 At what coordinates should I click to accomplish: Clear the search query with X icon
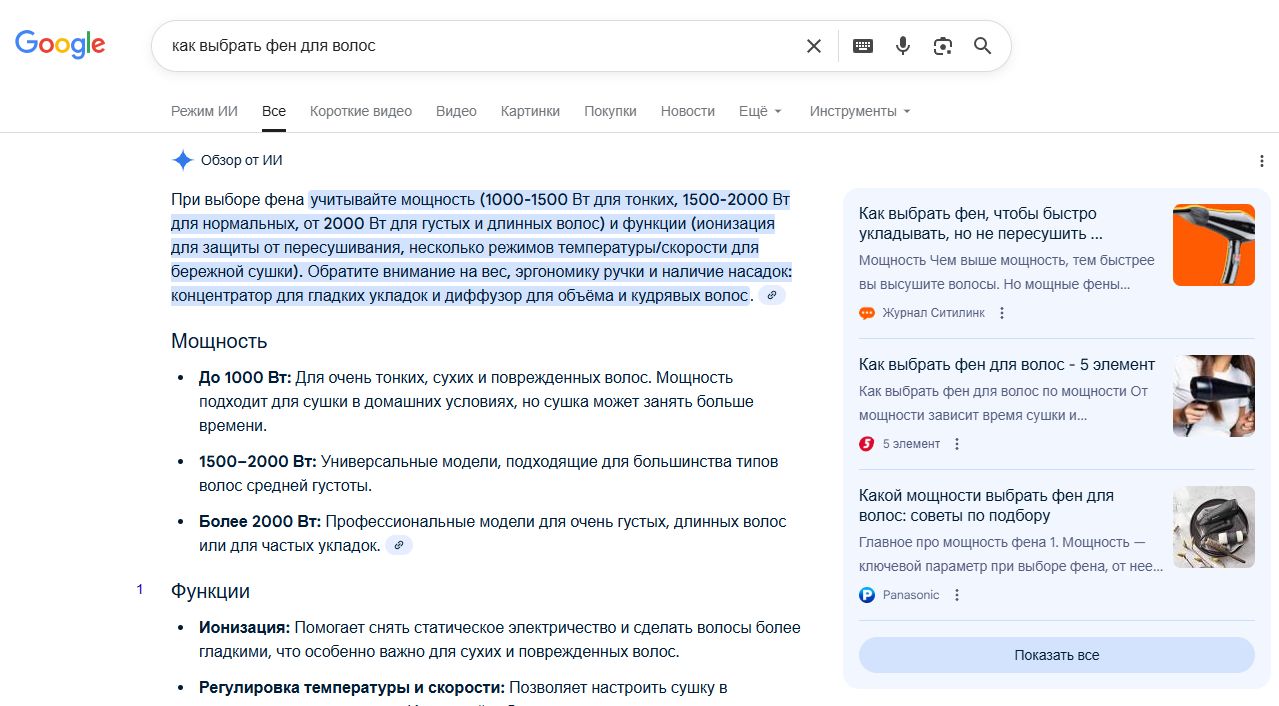(814, 46)
